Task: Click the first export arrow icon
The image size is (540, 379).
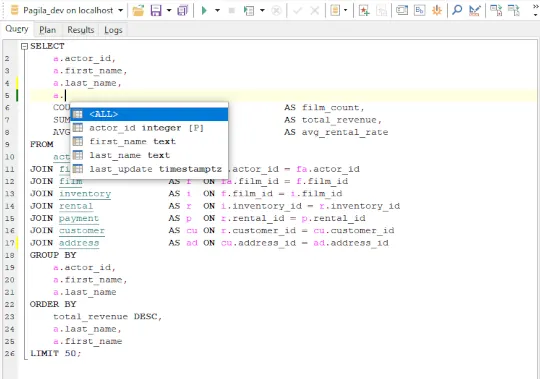Action: (x=496, y=11)
